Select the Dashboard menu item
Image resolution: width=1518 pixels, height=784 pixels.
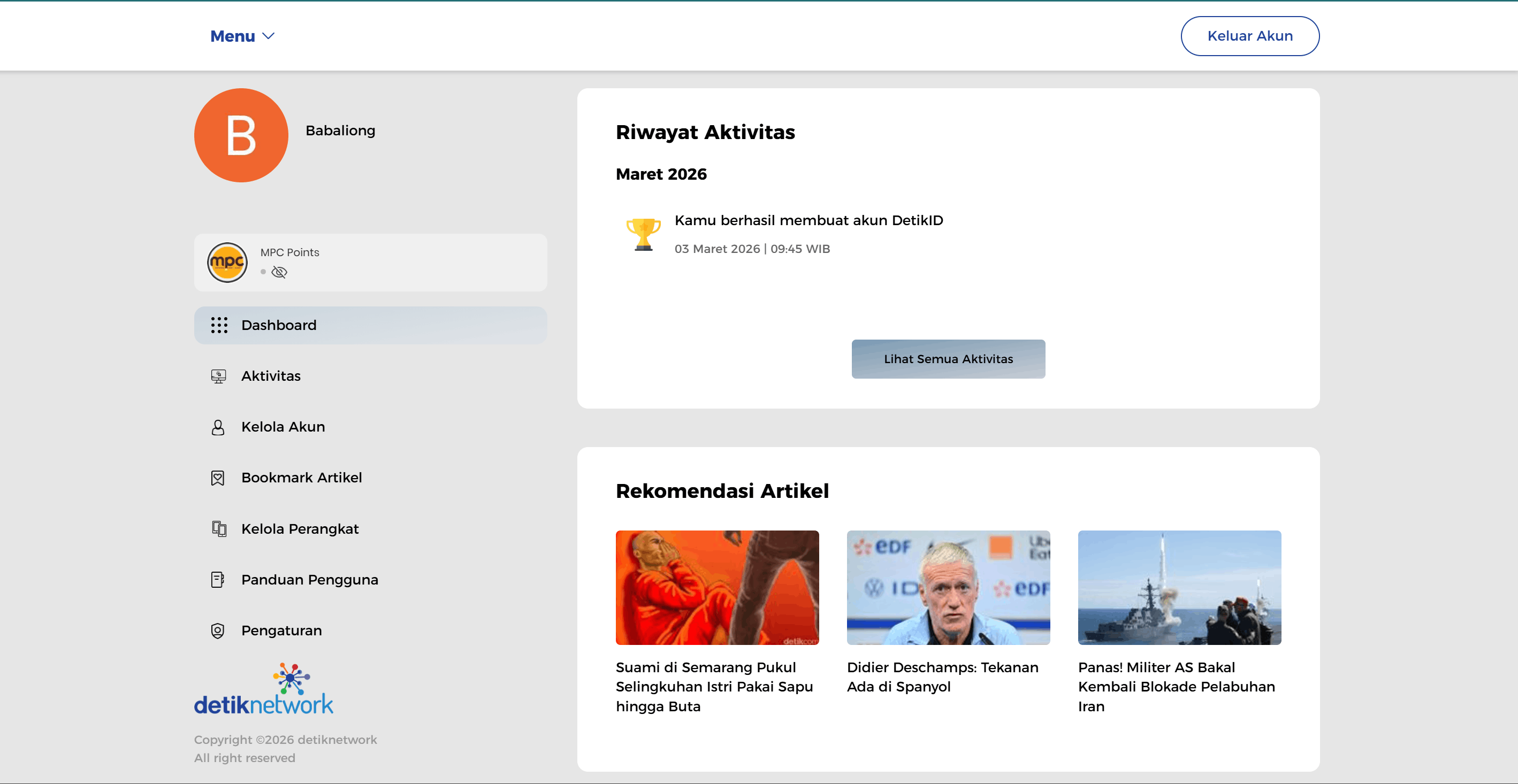(x=370, y=325)
